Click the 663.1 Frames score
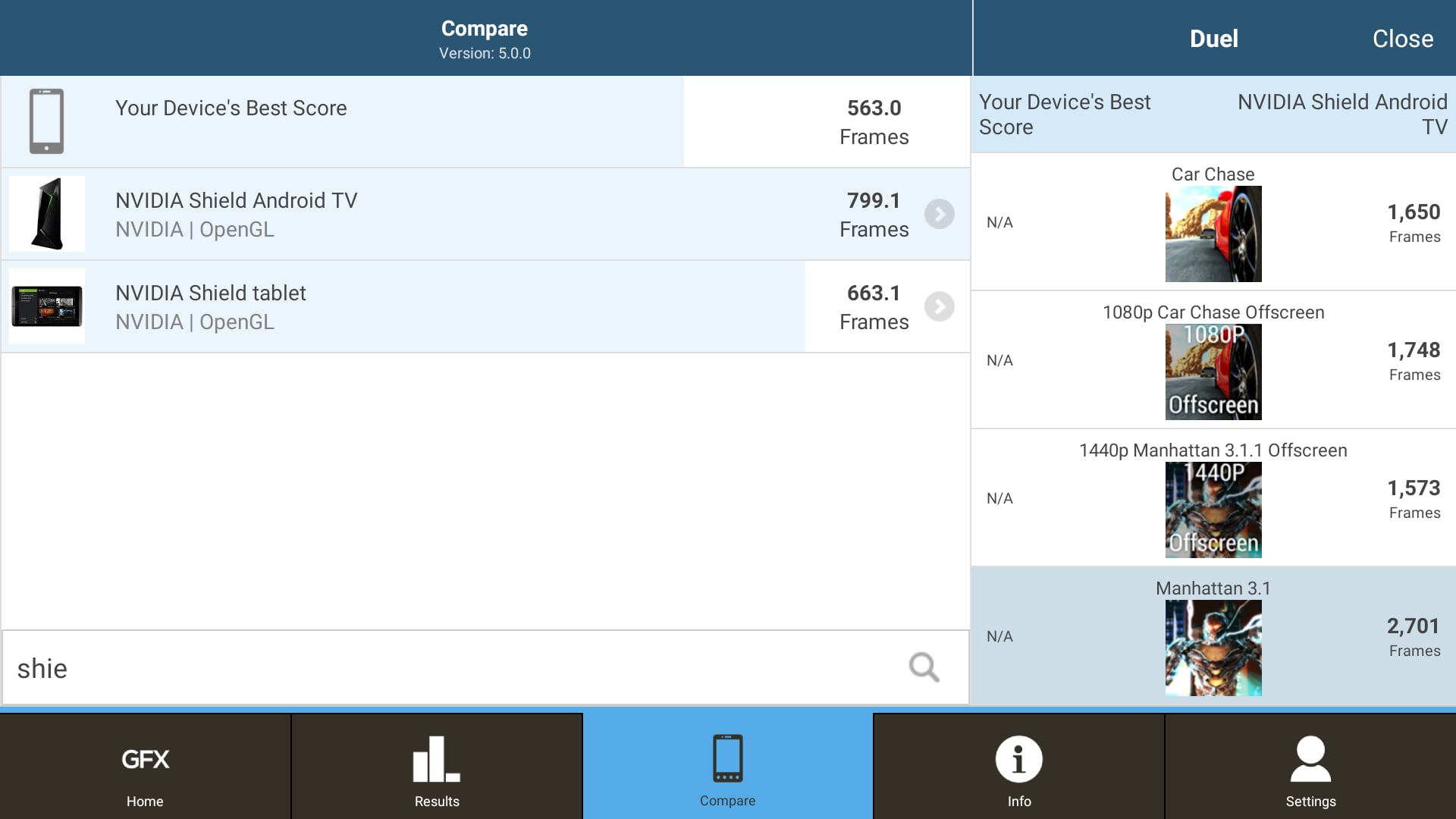 coord(874,307)
